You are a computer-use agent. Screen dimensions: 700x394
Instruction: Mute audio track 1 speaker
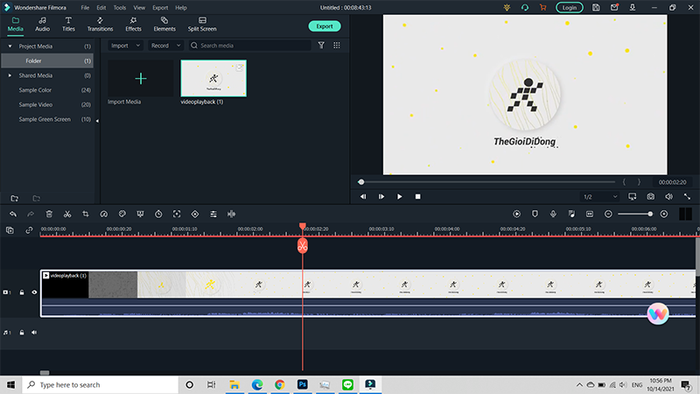click(x=34, y=332)
